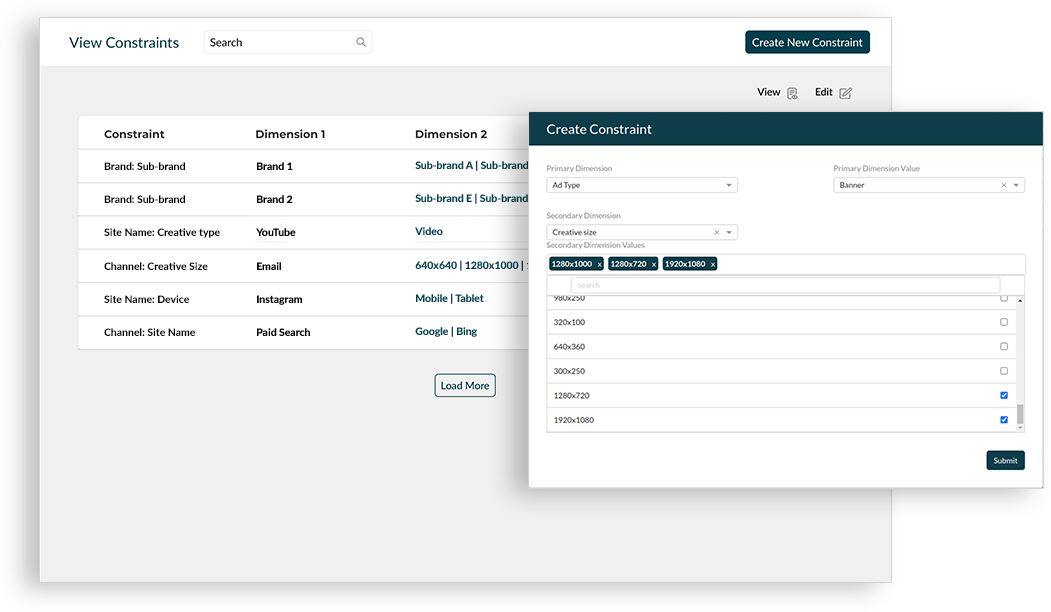Select the Site Name: Device row
Image resolution: width=1051 pixels, height=612 pixels.
[x=303, y=299]
